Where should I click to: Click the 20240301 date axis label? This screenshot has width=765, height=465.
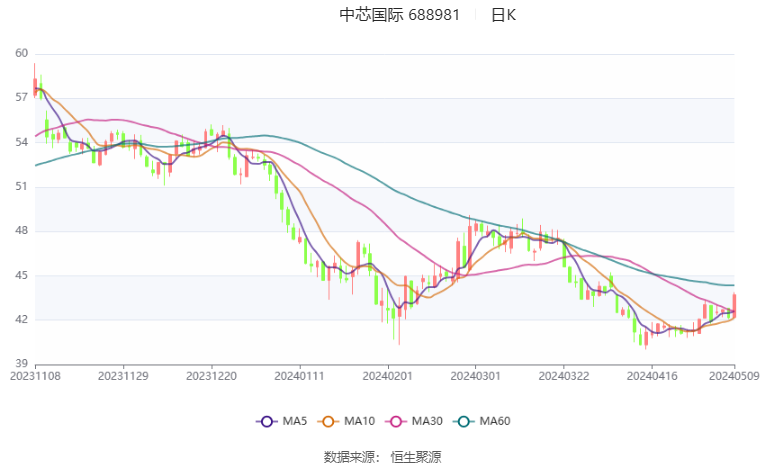[x=475, y=376]
